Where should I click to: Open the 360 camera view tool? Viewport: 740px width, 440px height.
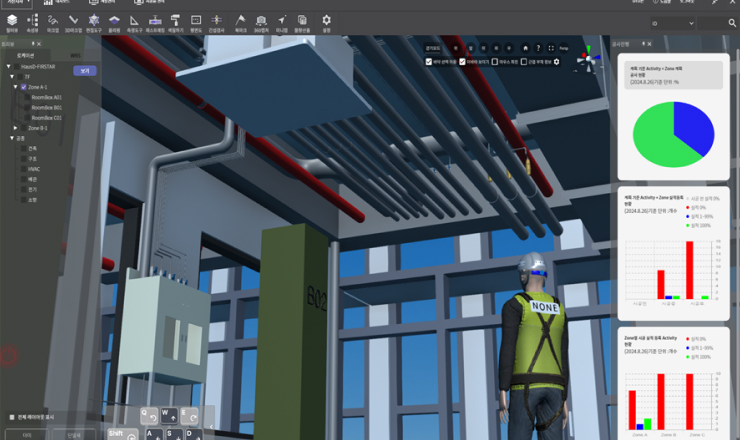coord(261,20)
